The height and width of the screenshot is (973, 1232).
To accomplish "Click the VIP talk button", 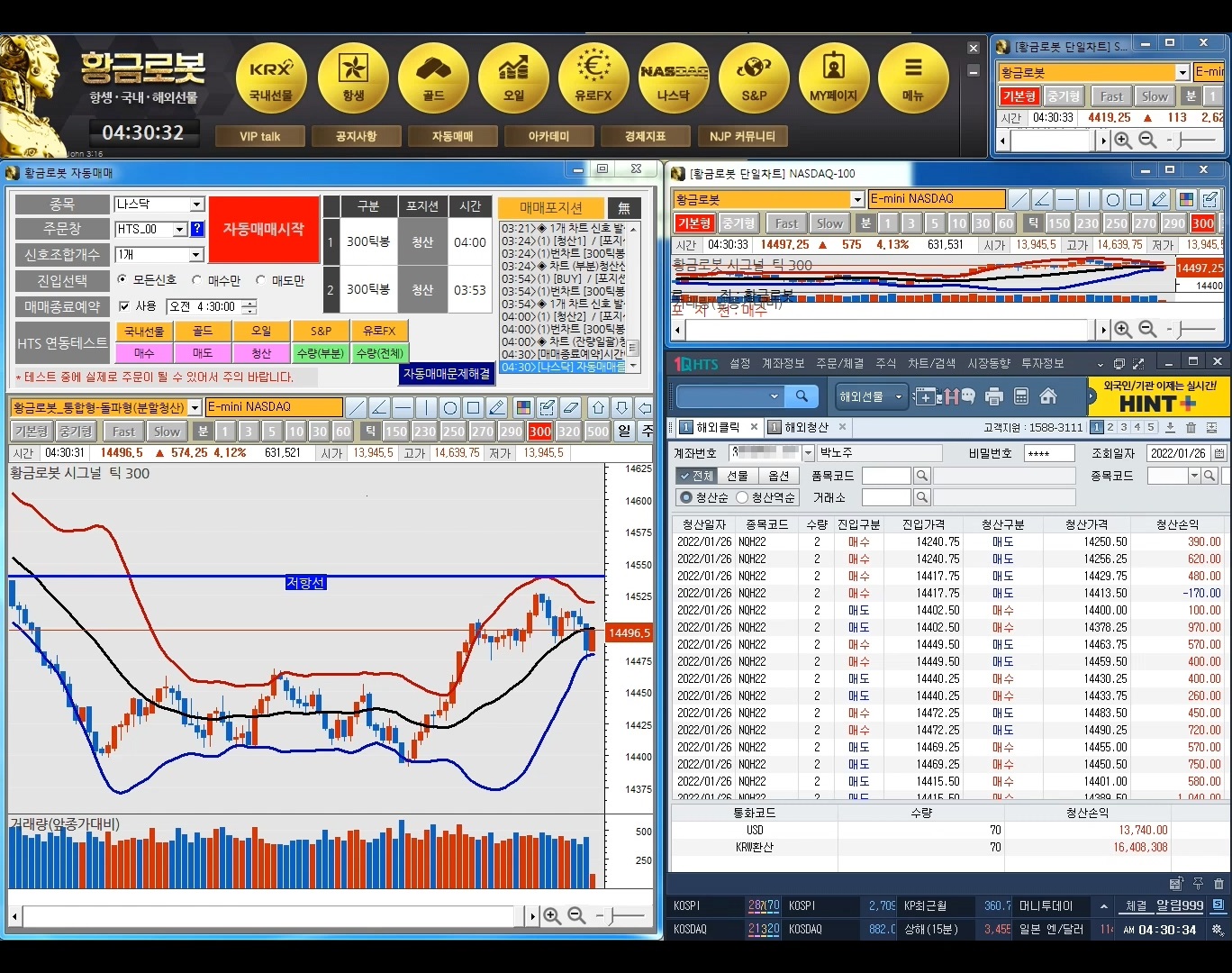I will point(259,137).
